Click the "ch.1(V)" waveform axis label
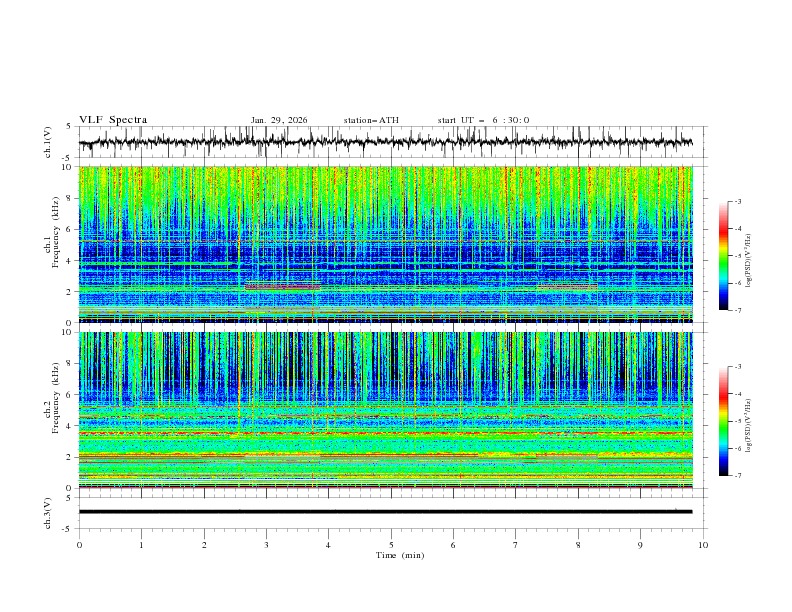The width and height of the screenshot is (792, 612). [48, 142]
